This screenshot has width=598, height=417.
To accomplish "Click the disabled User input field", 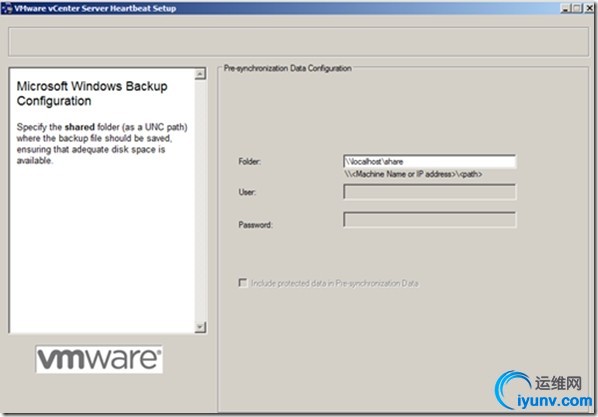I will (x=429, y=192).
